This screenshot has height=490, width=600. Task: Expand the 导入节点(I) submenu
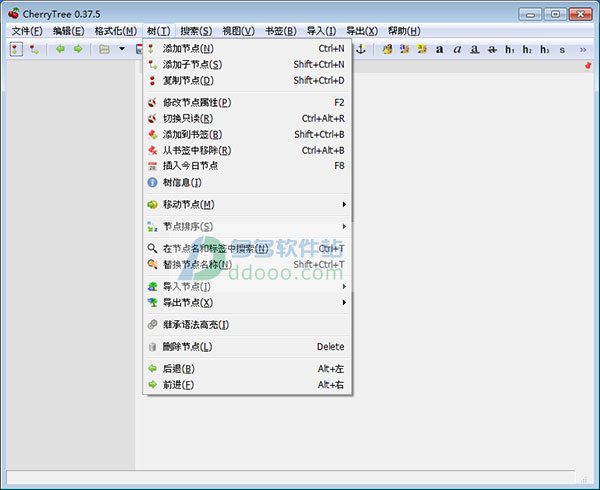tap(247, 287)
